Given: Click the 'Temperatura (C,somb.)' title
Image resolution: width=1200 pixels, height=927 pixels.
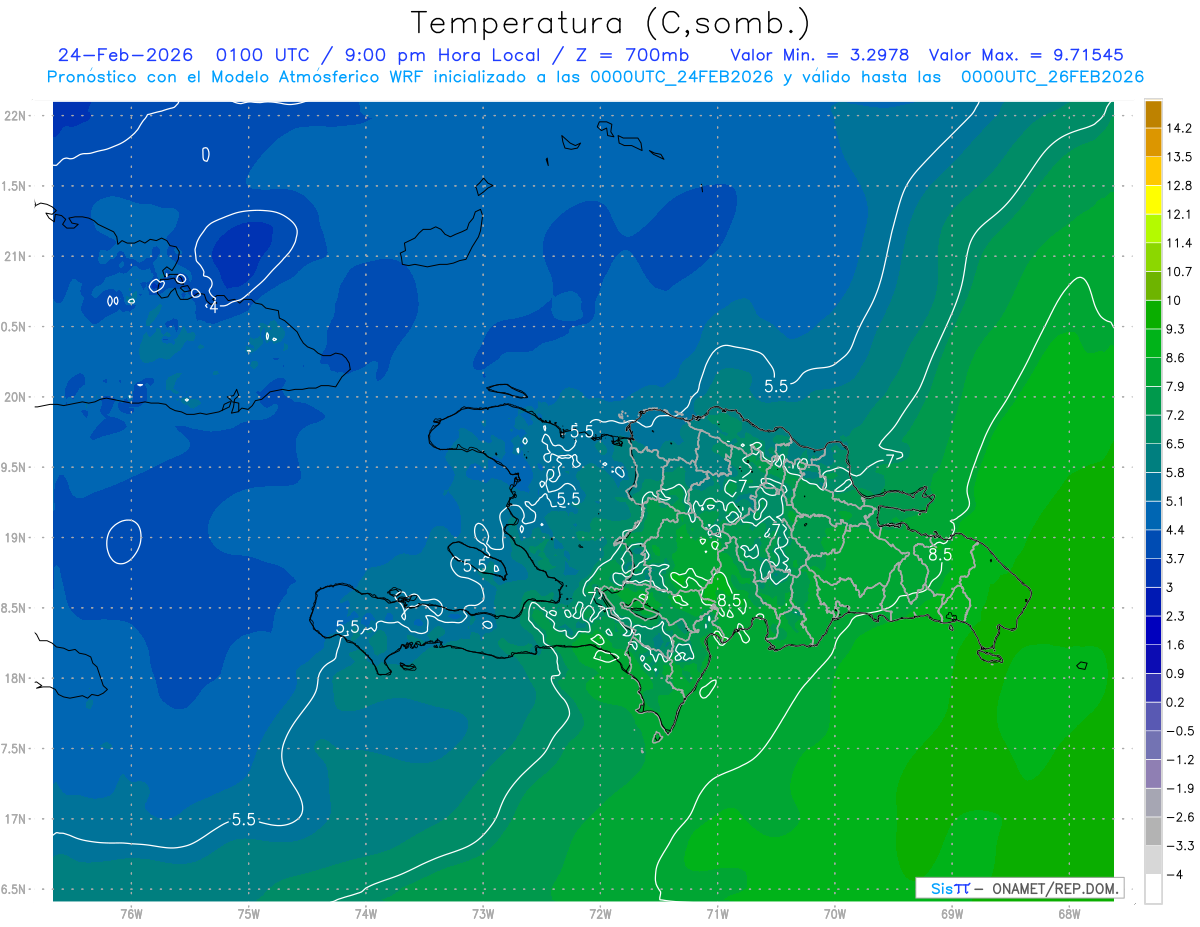Looking at the screenshot, I should coord(611,23).
